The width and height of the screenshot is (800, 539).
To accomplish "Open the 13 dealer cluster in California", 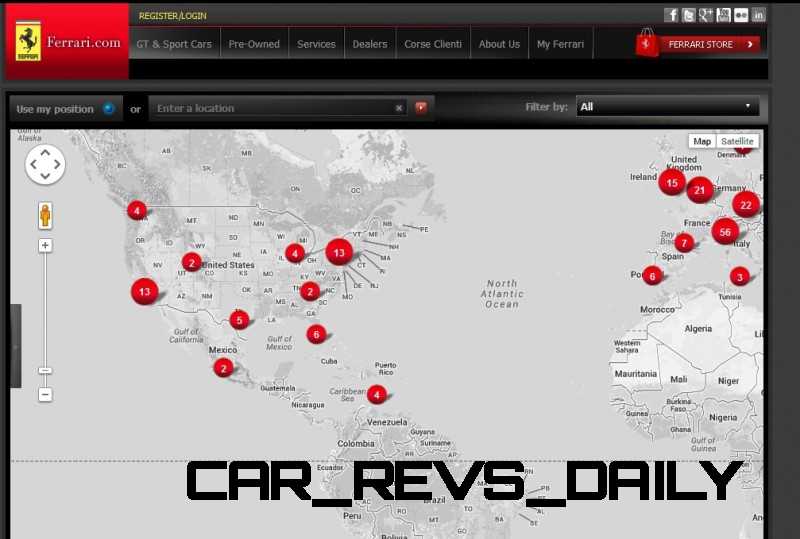I will 144,291.
